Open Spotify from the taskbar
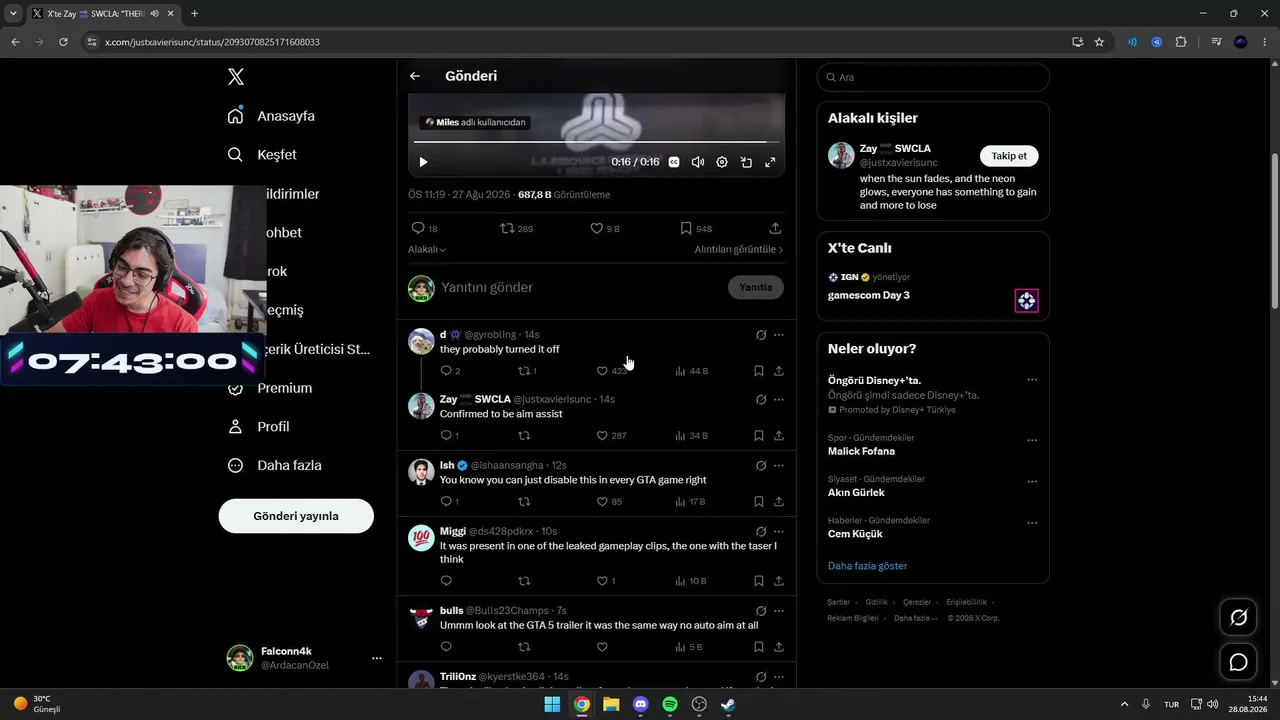This screenshot has height=720, width=1280. [670, 704]
